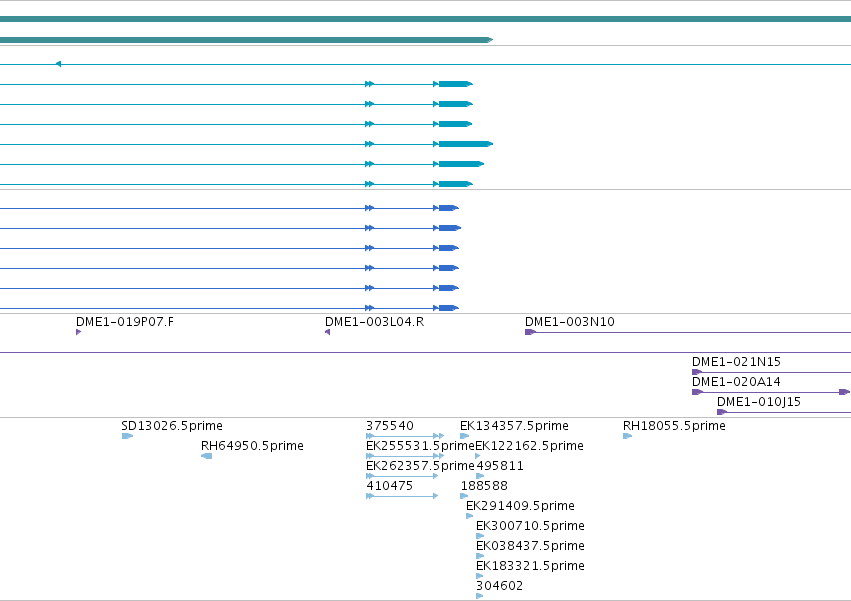851x601 pixels.
Task: Select the RH64950.5prime EST label
Action: [252, 446]
